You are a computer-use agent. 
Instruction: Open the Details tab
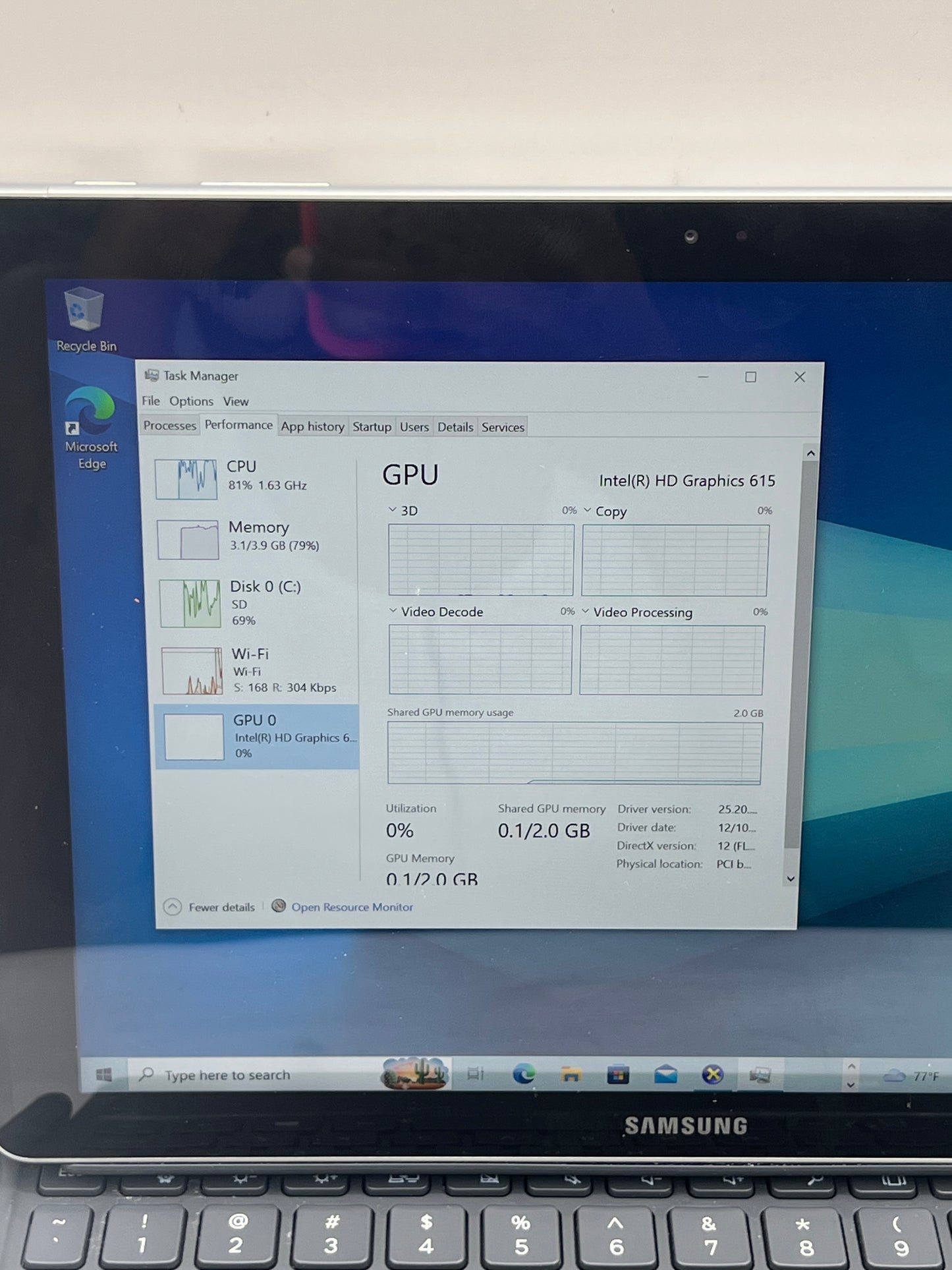click(455, 427)
